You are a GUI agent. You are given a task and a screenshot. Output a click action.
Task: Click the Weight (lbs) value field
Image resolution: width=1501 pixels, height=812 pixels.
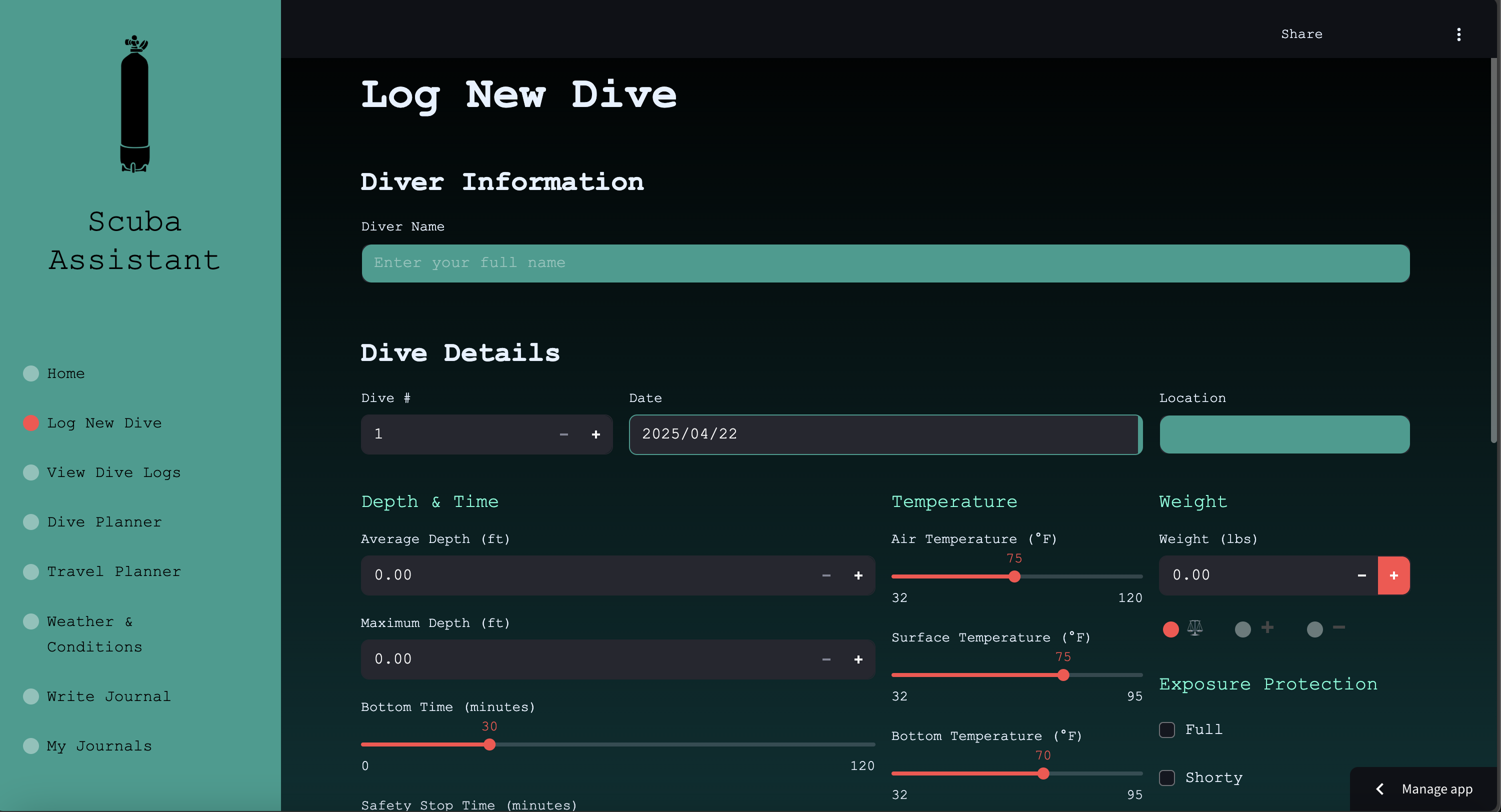pos(1253,575)
